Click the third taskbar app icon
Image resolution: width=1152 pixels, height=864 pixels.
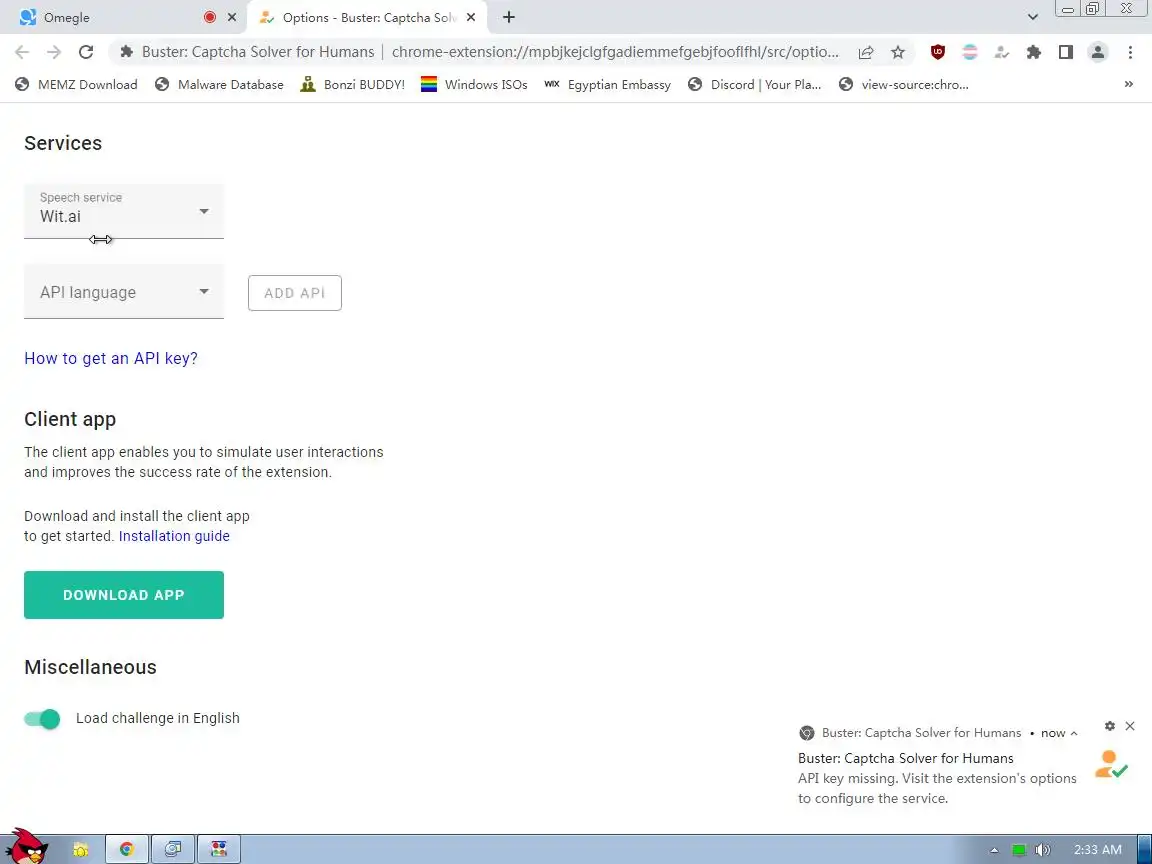(x=173, y=850)
